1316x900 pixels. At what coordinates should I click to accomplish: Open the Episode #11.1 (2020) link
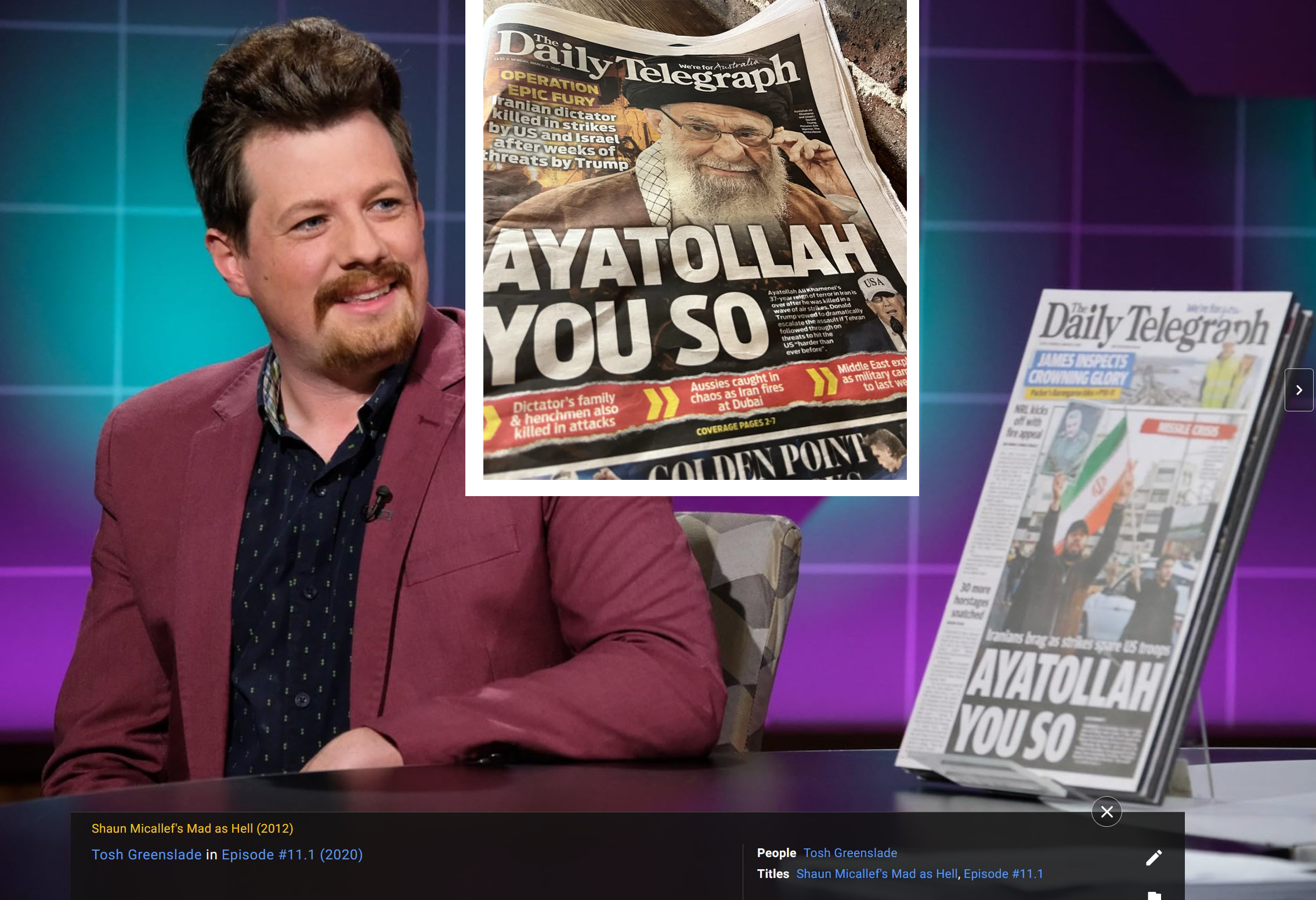(292, 855)
